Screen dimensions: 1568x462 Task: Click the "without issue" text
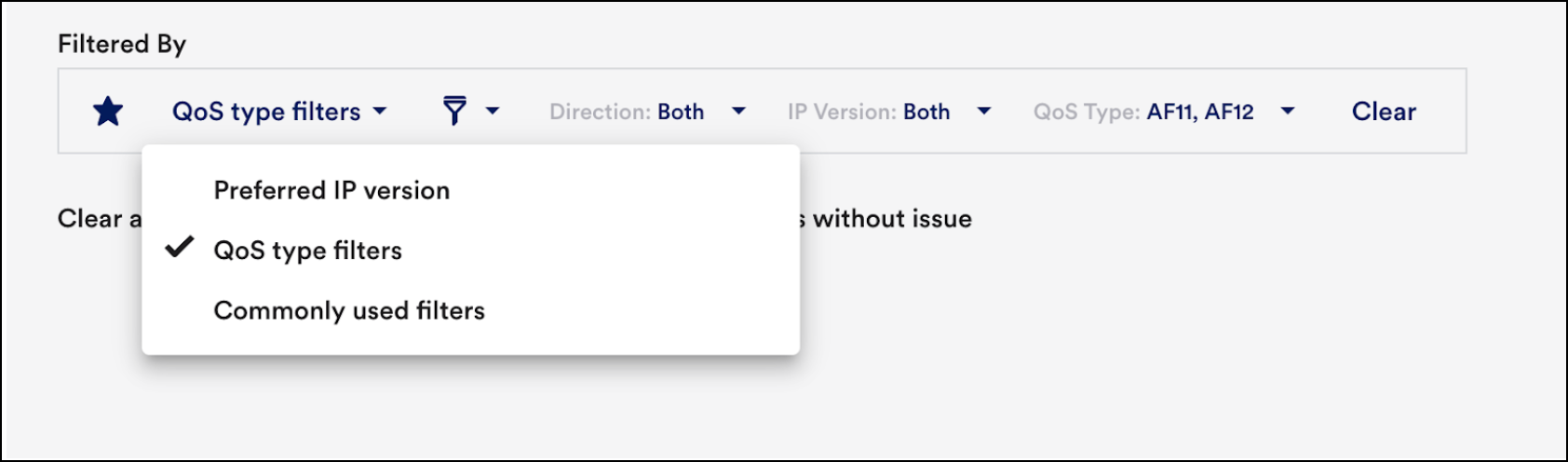coord(892,219)
